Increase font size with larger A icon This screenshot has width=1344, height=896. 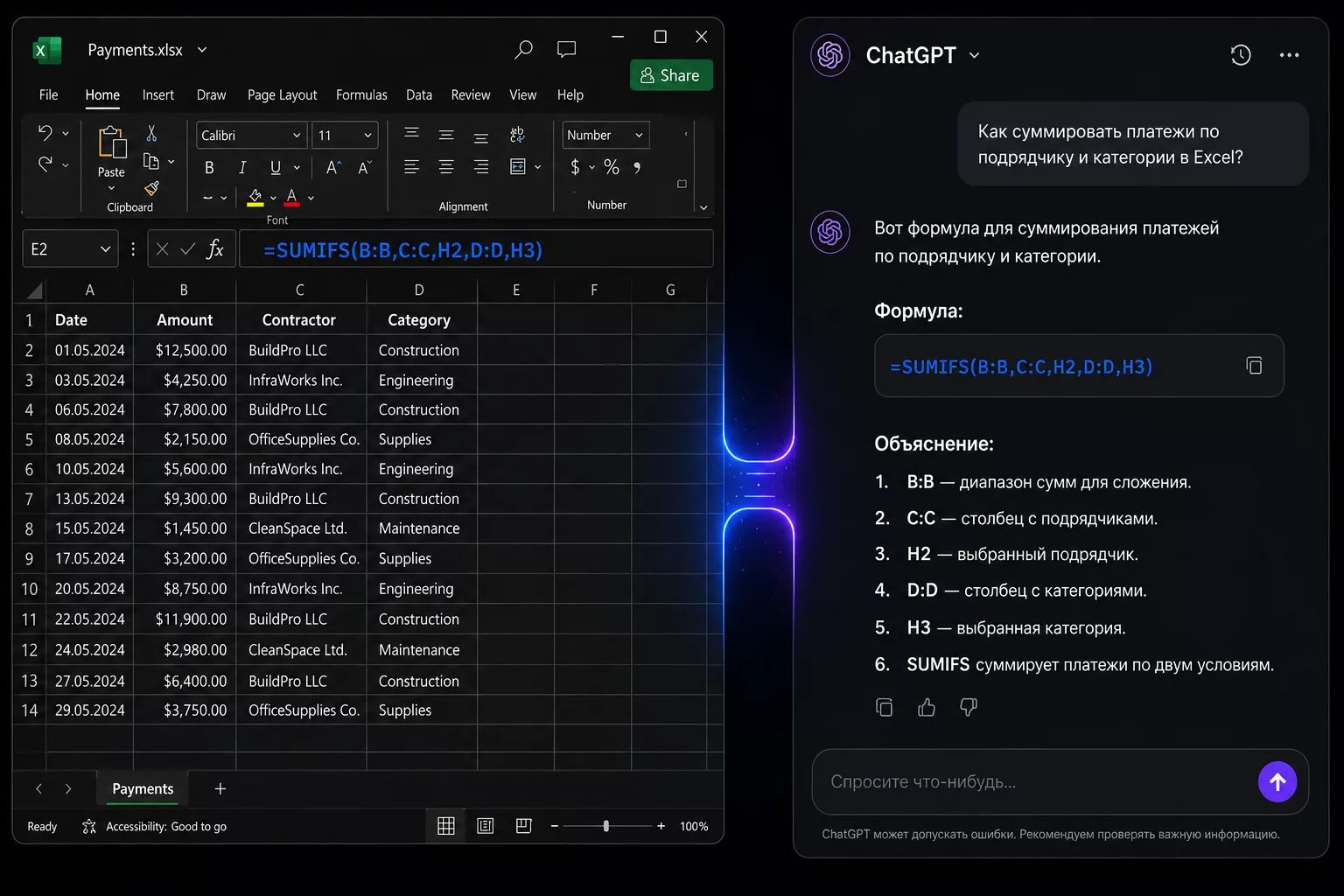coord(332,167)
